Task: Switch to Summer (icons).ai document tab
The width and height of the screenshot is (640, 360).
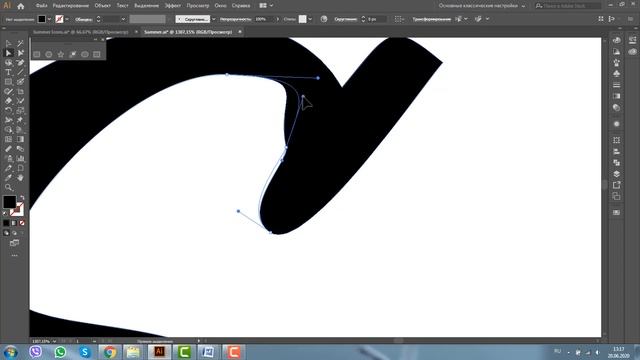Action: pos(80,32)
